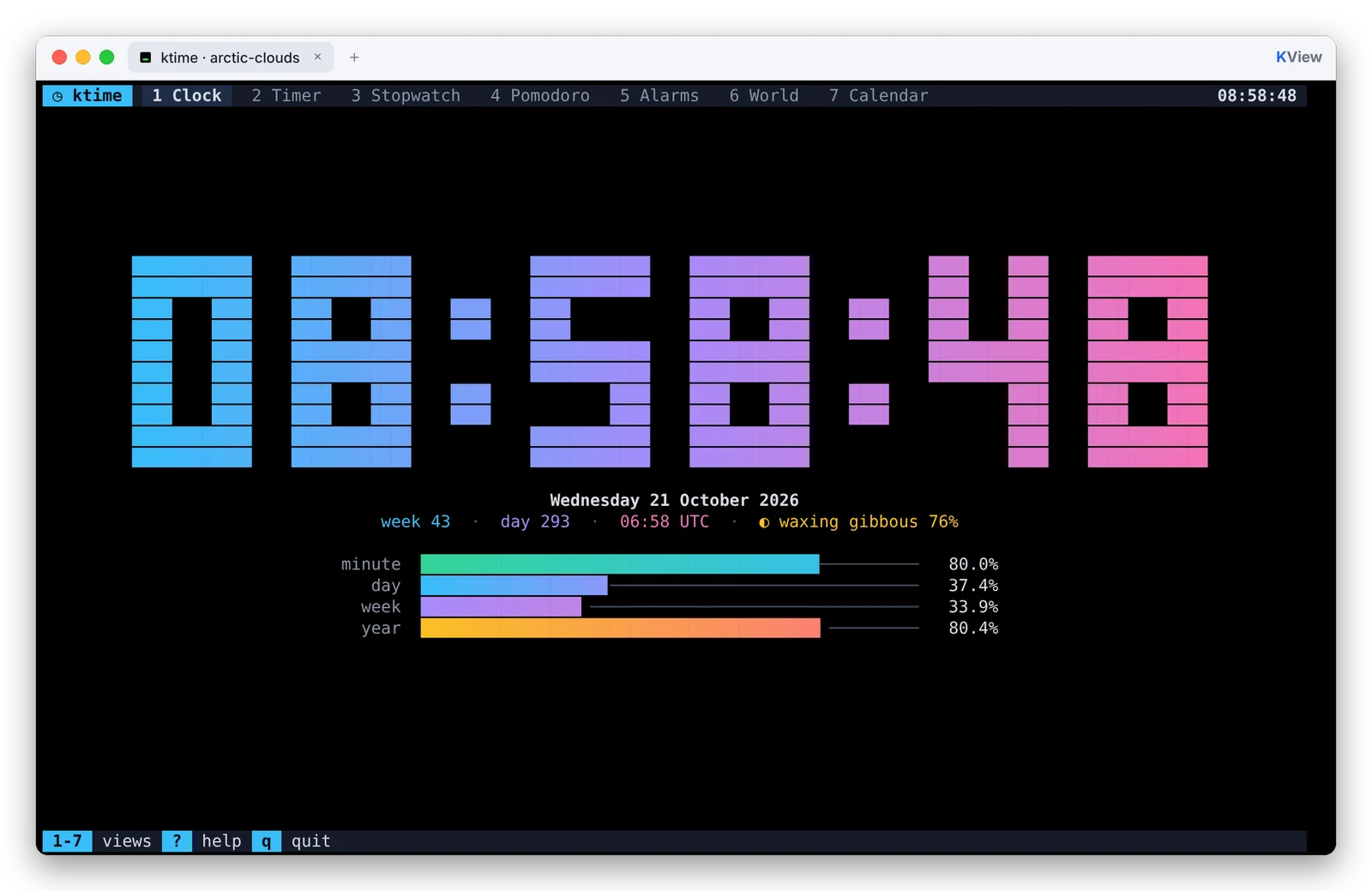Image resolution: width=1372 pixels, height=891 pixels.
Task: Click the day 293 label
Action: [535, 521]
